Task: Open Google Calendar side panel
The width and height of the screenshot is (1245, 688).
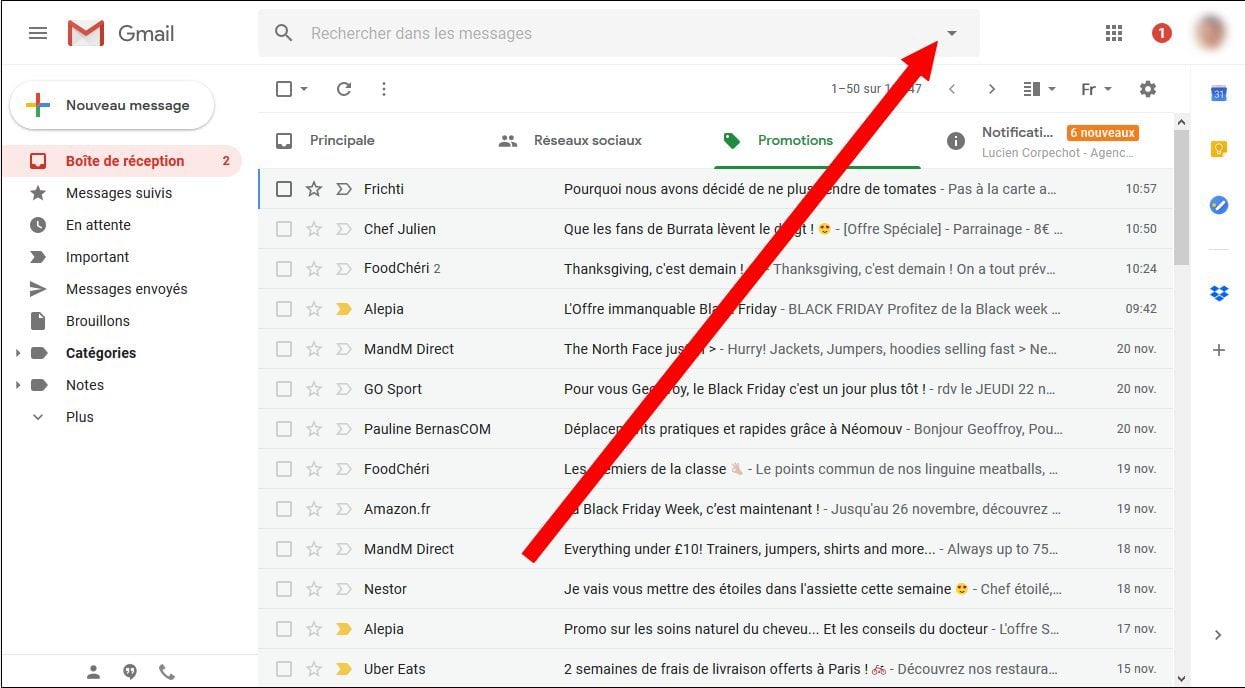Action: click(x=1219, y=93)
